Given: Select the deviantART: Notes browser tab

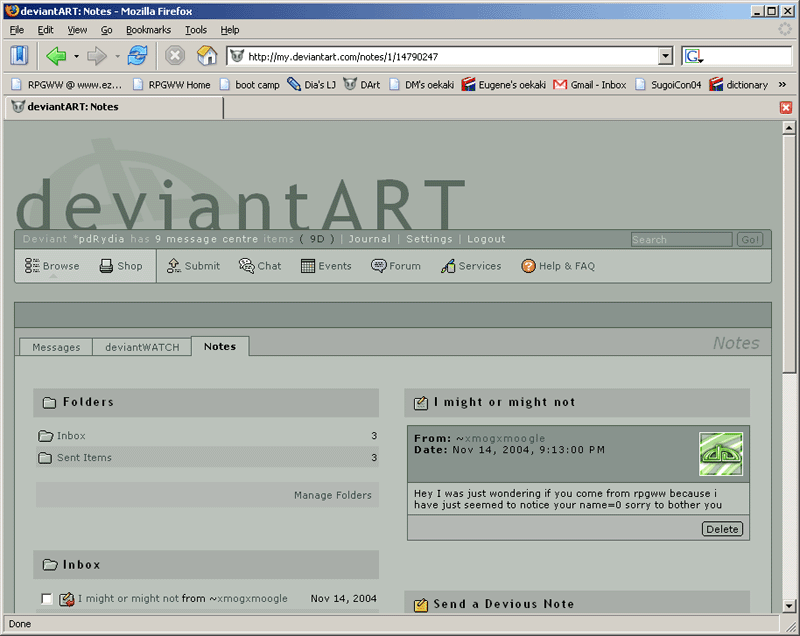Looking at the screenshot, I should point(114,107).
